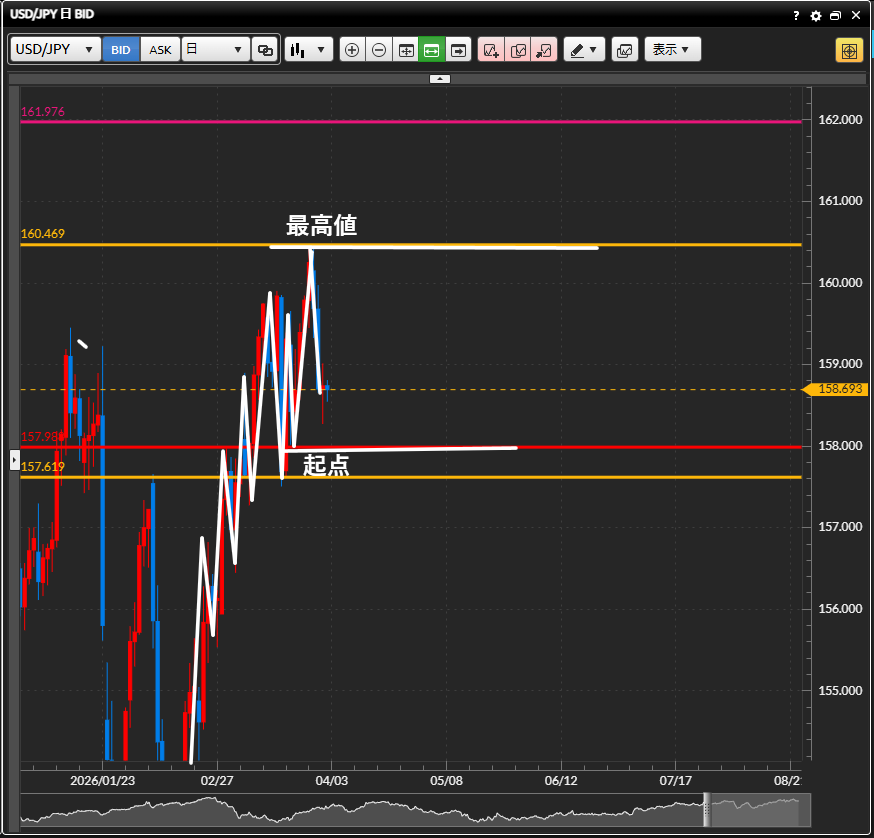Image resolution: width=874 pixels, height=838 pixels.
Task: Open the drawing pen tool menu
Action: pos(584,50)
